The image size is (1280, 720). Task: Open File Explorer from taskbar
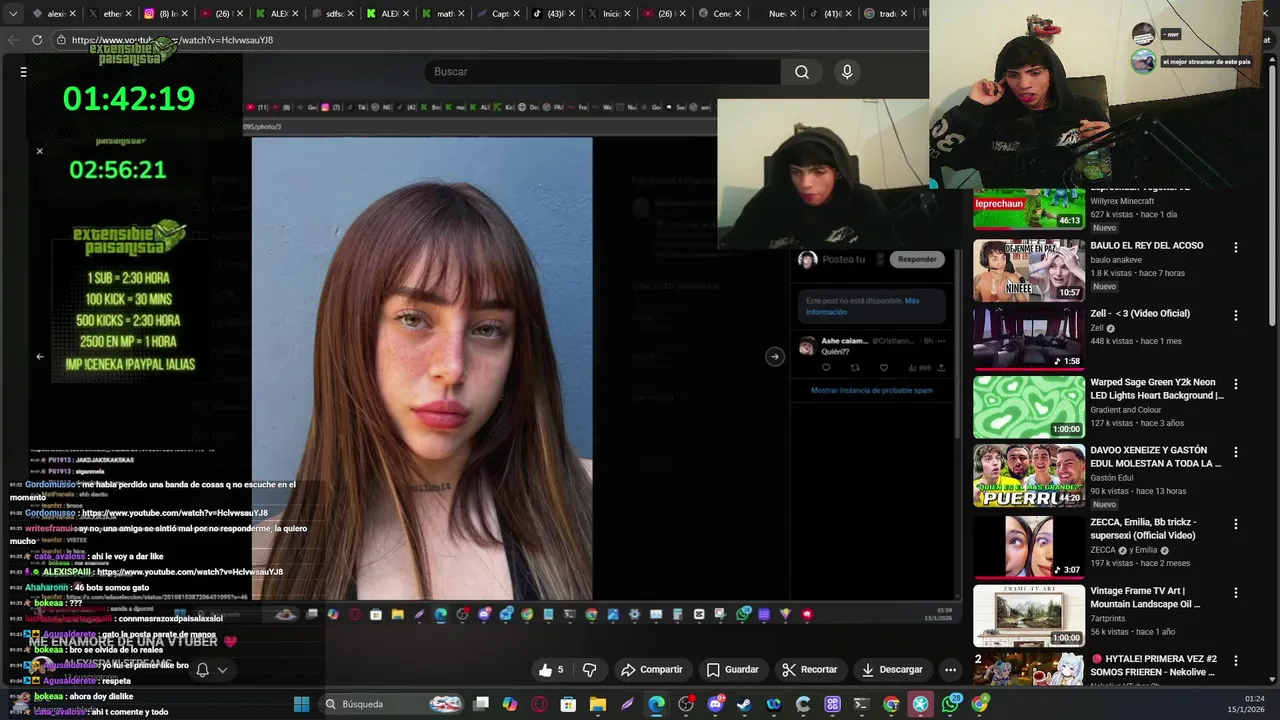(x=598, y=704)
